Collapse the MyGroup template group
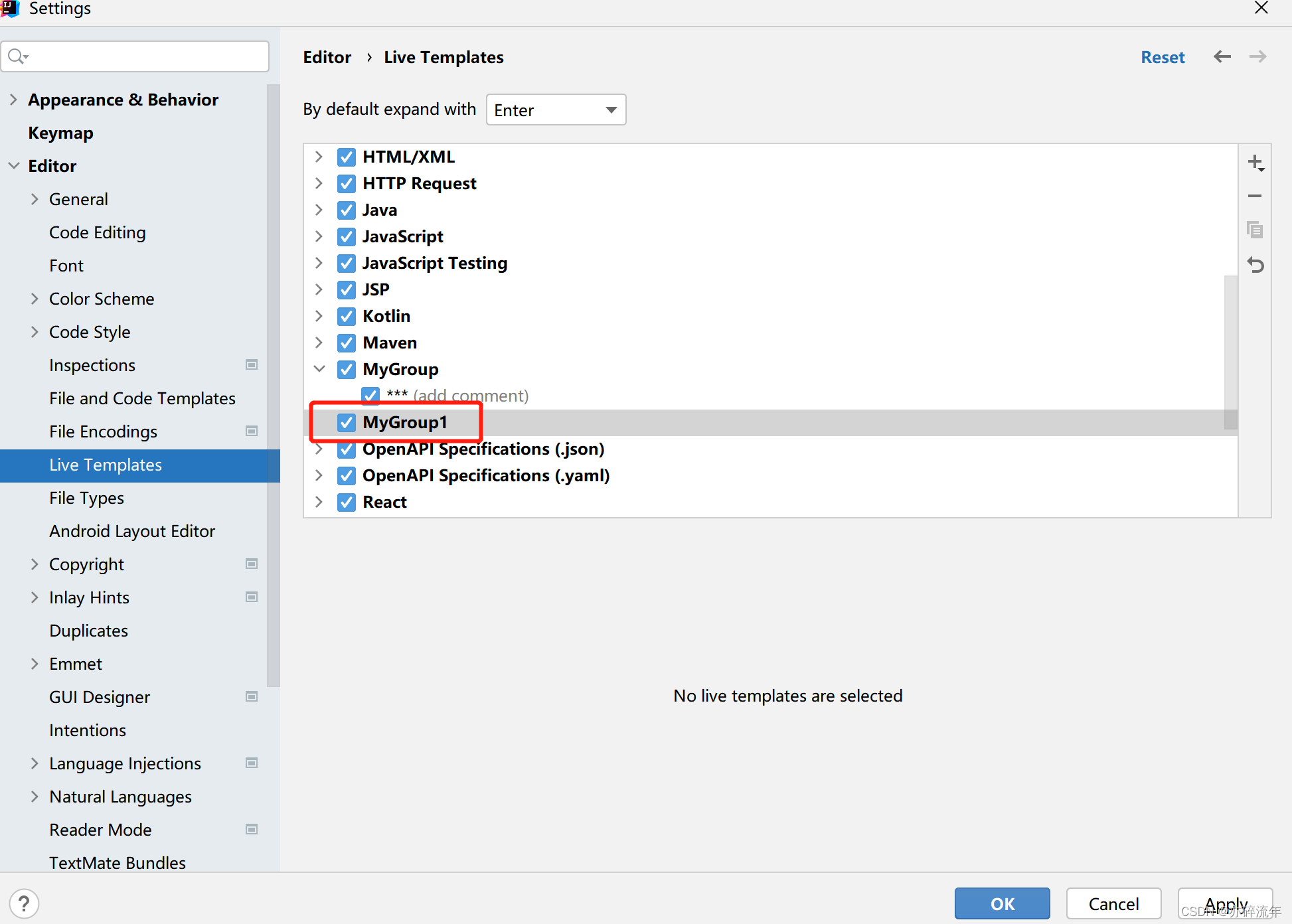 coord(319,369)
